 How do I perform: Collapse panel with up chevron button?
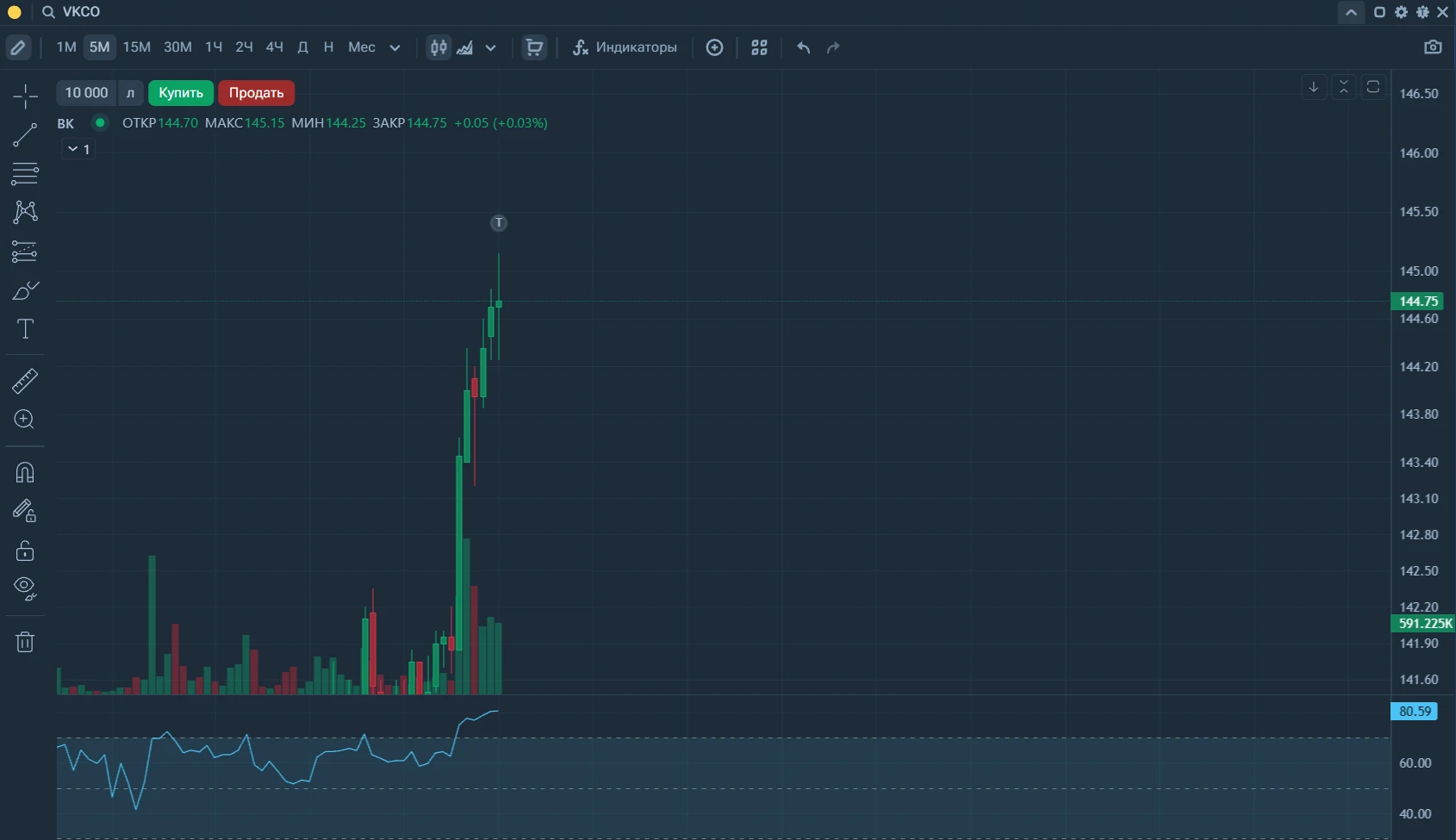tap(1351, 12)
